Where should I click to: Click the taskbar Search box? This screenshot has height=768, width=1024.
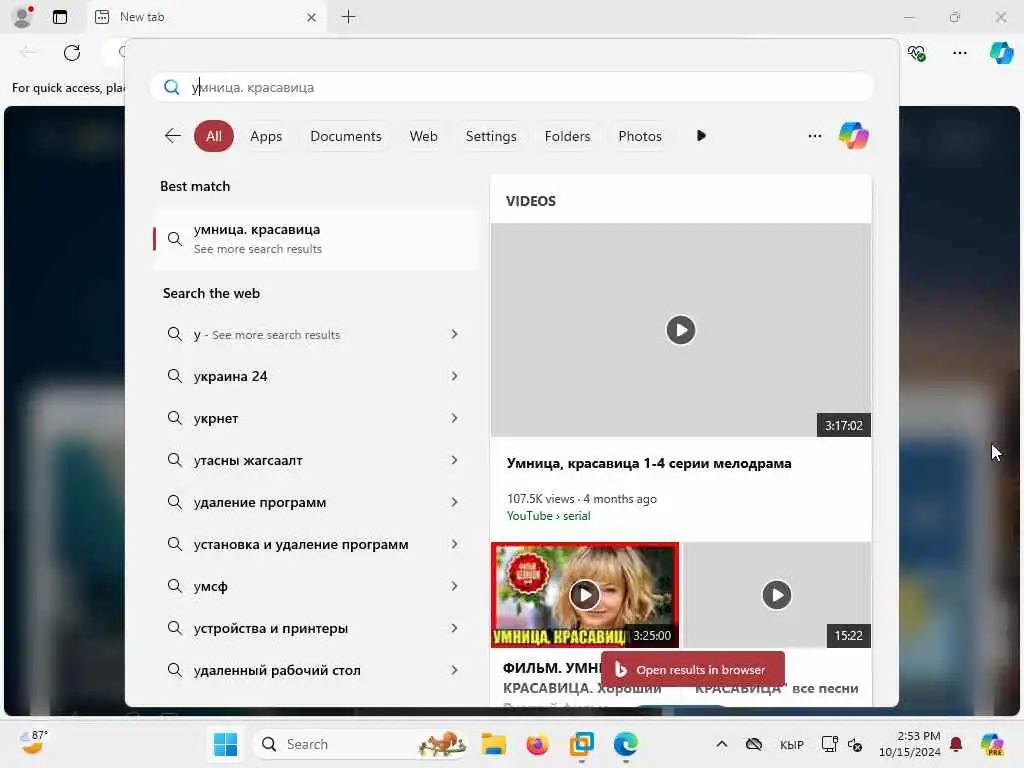click(x=360, y=744)
